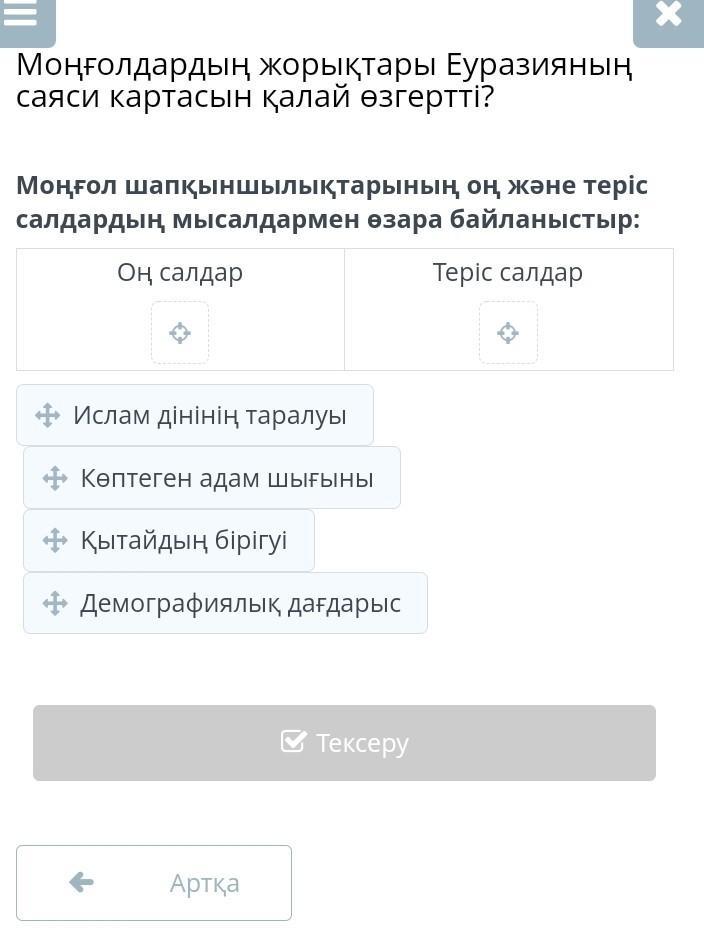Go back with Артқа button
Image resolution: width=704 pixels, height=929 pixels.
pyautogui.click(x=154, y=883)
